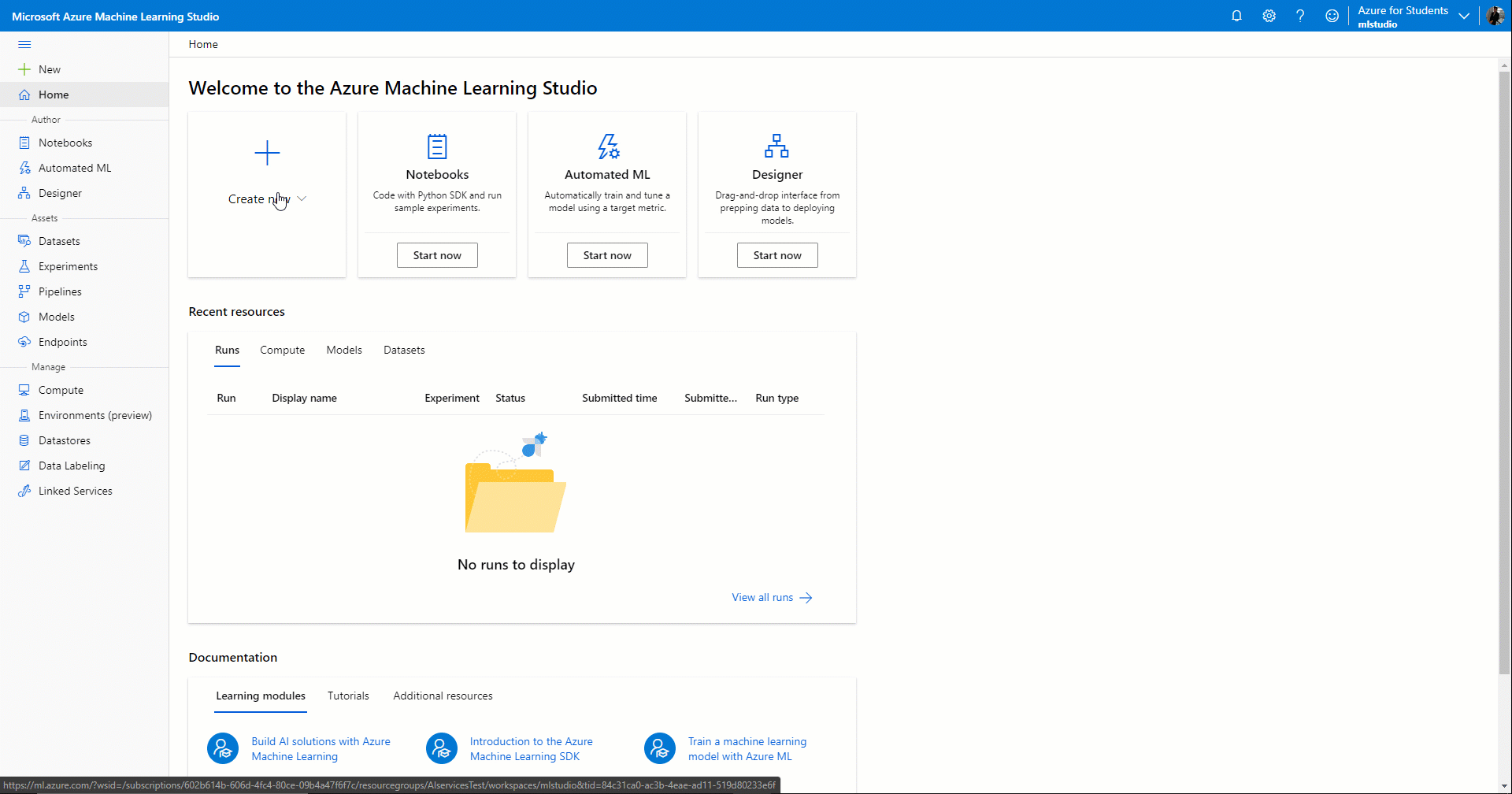Click the Run column header
Viewport: 1512px width, 794px height.
tap(226, 398)
